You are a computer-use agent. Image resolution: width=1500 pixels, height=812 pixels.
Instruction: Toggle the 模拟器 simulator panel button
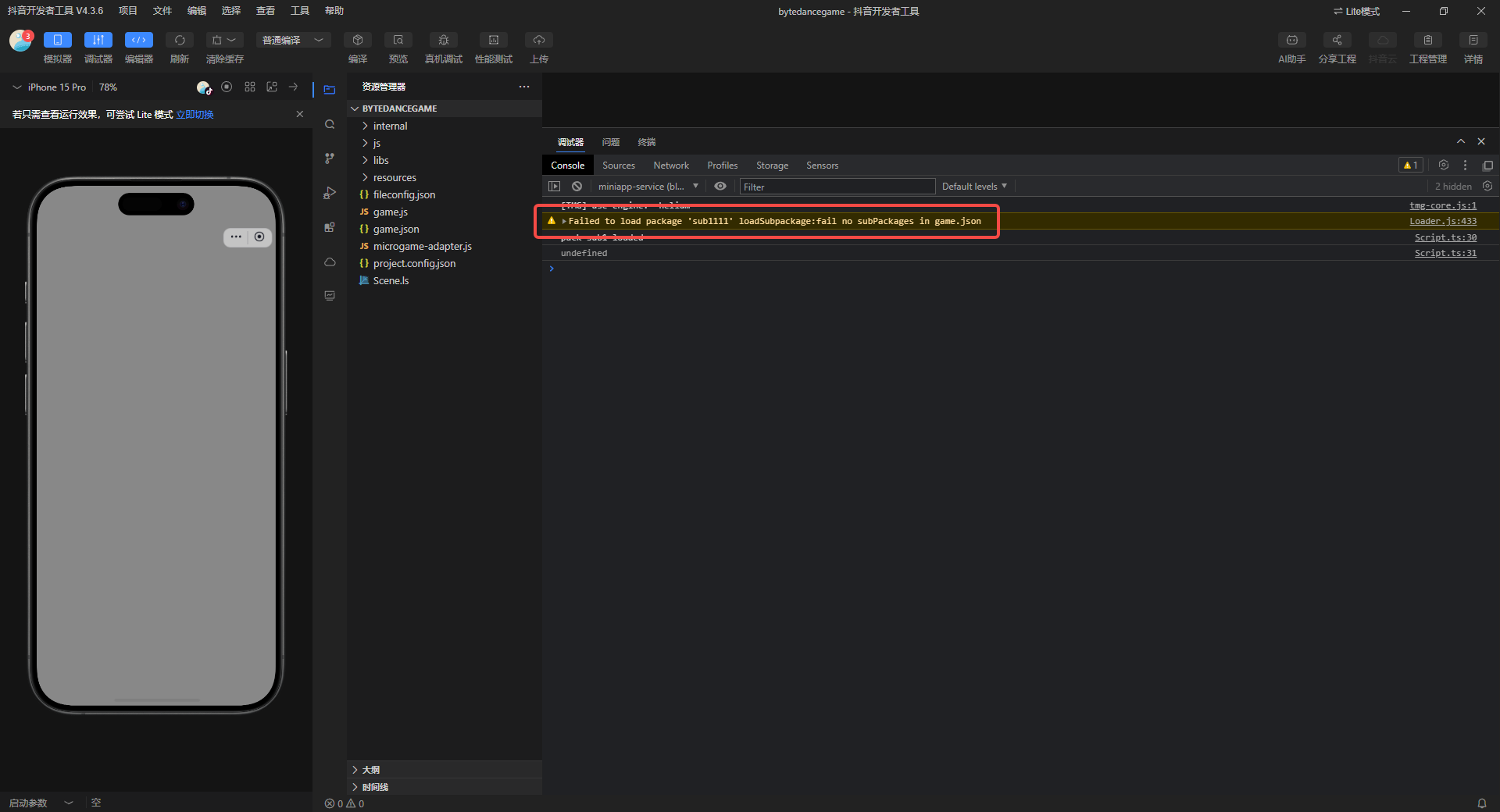pyautogui.click(x=58, y=40)
